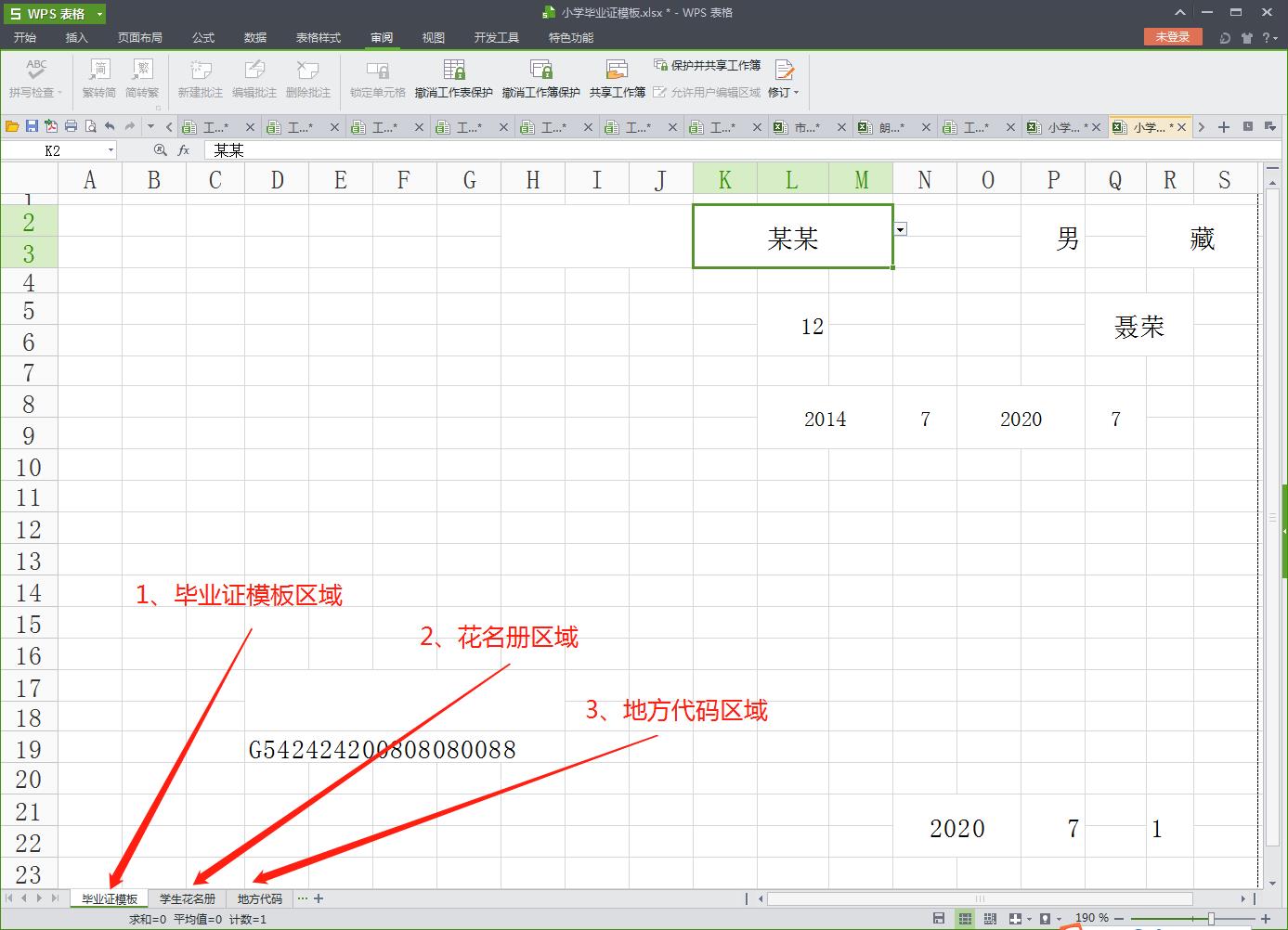Click the undo arrow icon
1288x930 pixels.
(x=110, y=127)
